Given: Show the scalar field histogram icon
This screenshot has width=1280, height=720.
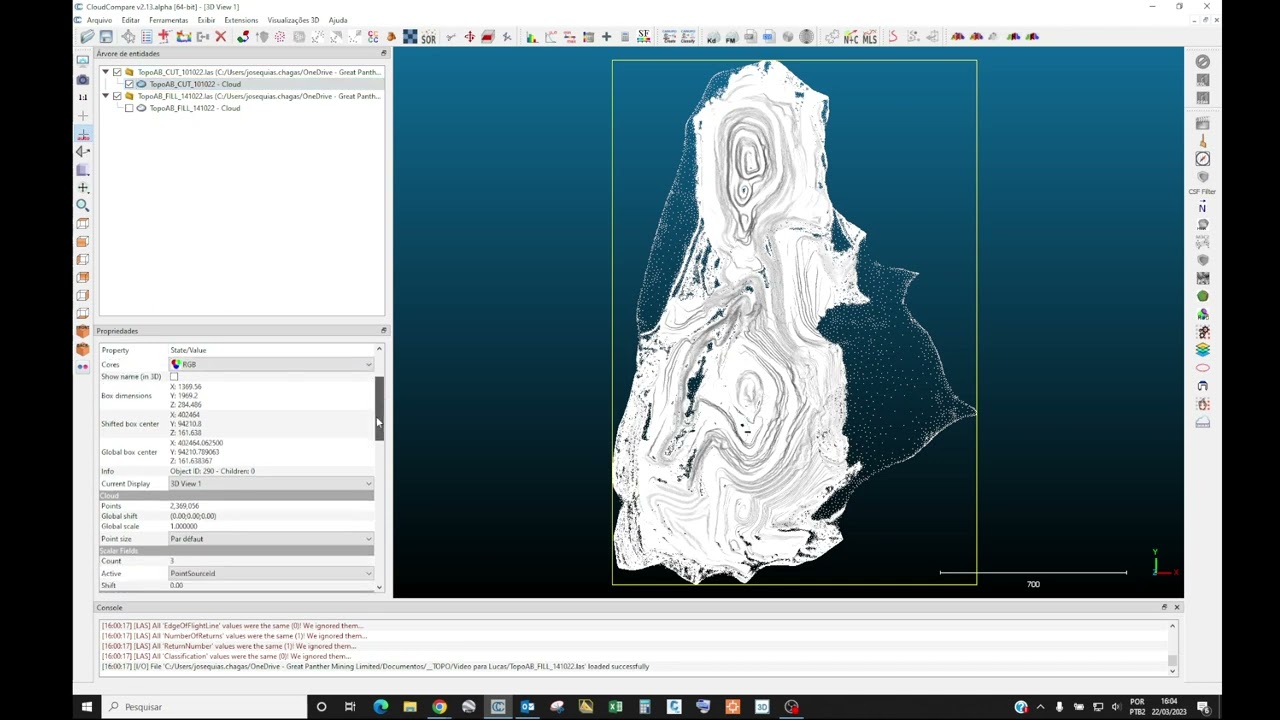Looking at the screenshot, I should [532, 37].
